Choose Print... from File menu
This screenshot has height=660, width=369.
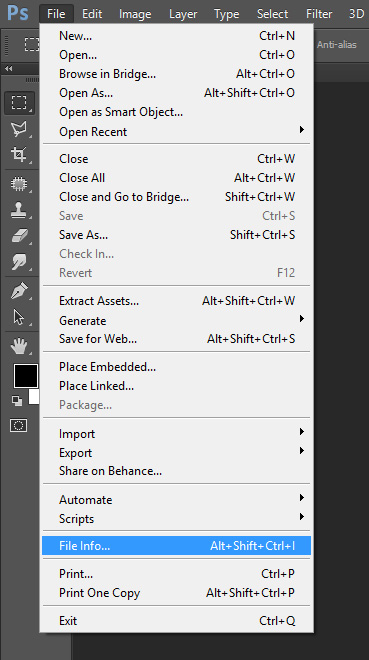click(x=177, y=574)
